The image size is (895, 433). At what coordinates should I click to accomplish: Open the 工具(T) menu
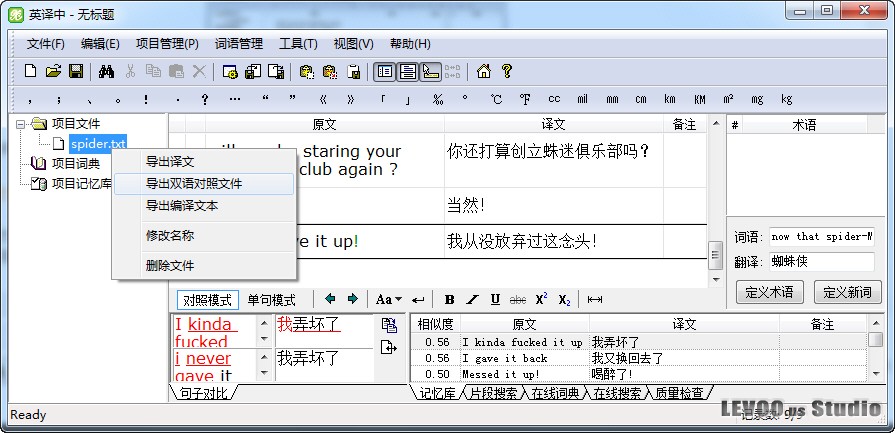pyautogui.click(x=298, y=44)
